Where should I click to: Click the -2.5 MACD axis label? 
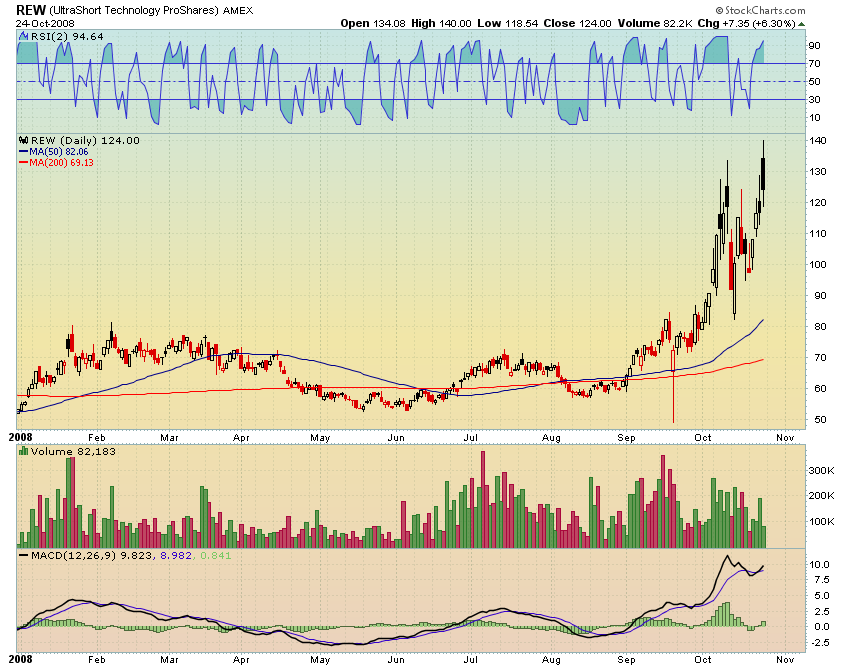point(818,643)
